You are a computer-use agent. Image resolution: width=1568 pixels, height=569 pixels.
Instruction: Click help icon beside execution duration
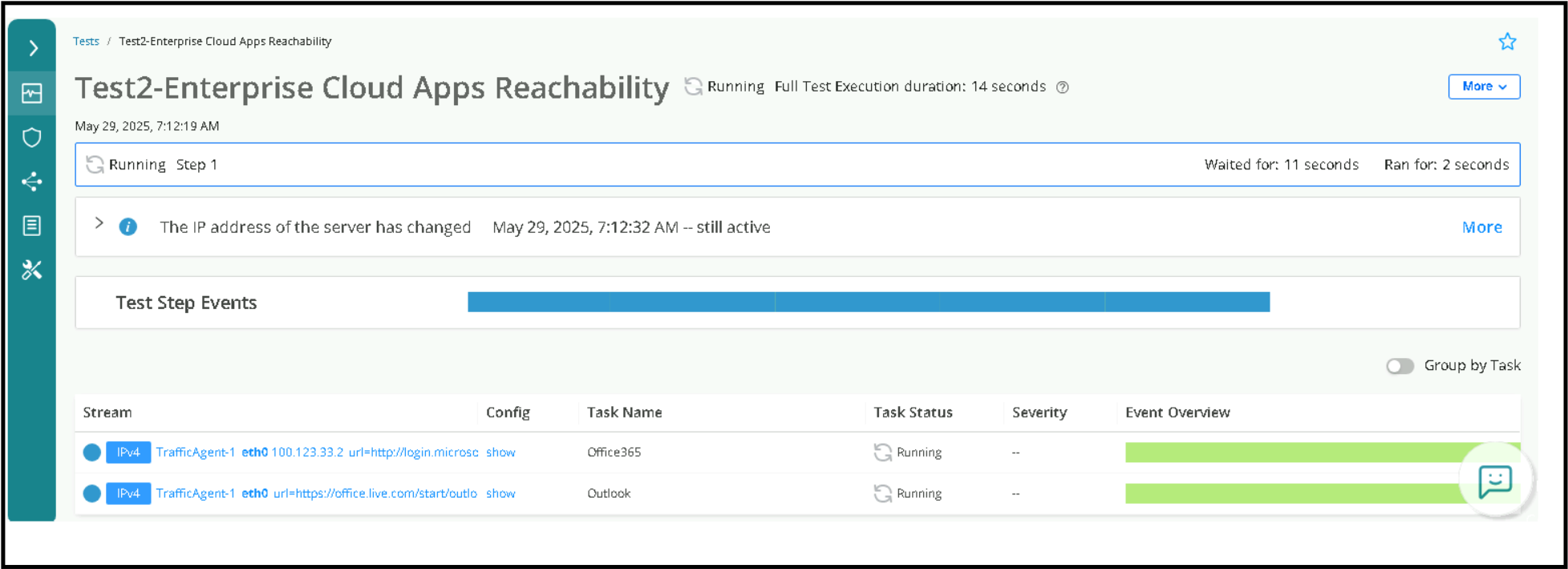tap(1062, 87)
